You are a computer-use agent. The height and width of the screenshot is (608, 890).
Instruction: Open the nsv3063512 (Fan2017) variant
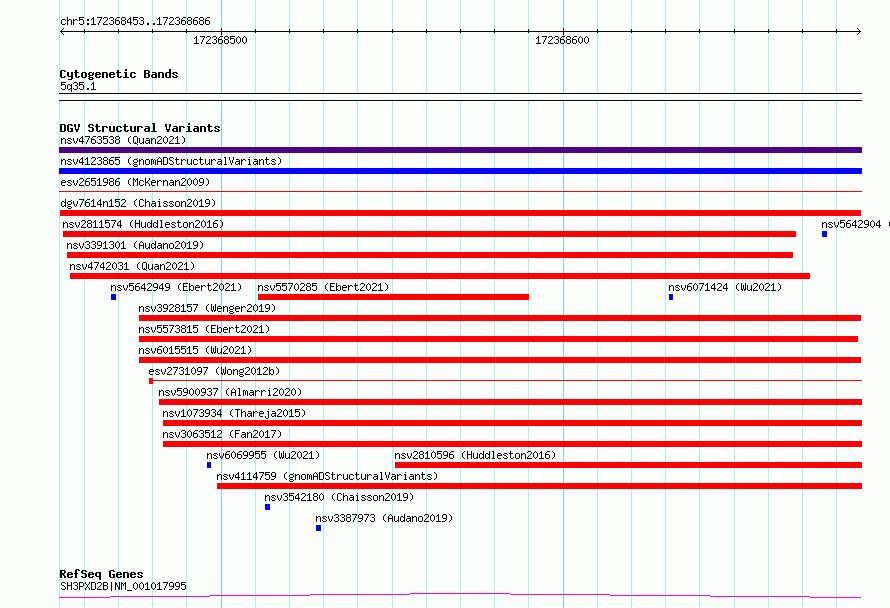pyautogui.click(x=222, y=434)
